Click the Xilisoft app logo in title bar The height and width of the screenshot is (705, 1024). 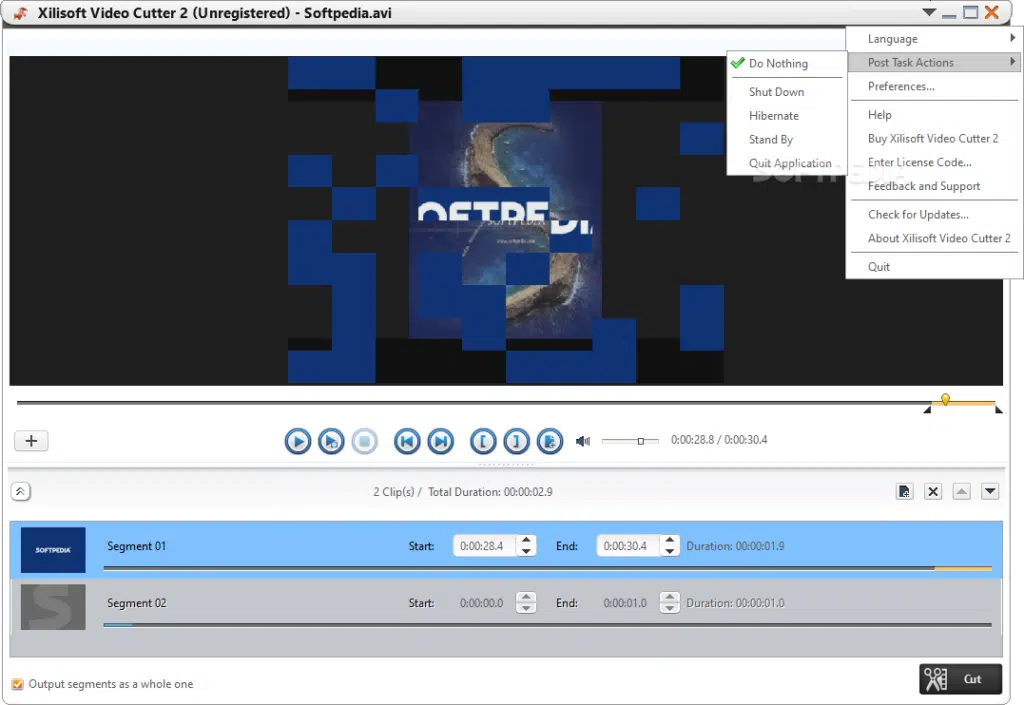pos(20,13)
